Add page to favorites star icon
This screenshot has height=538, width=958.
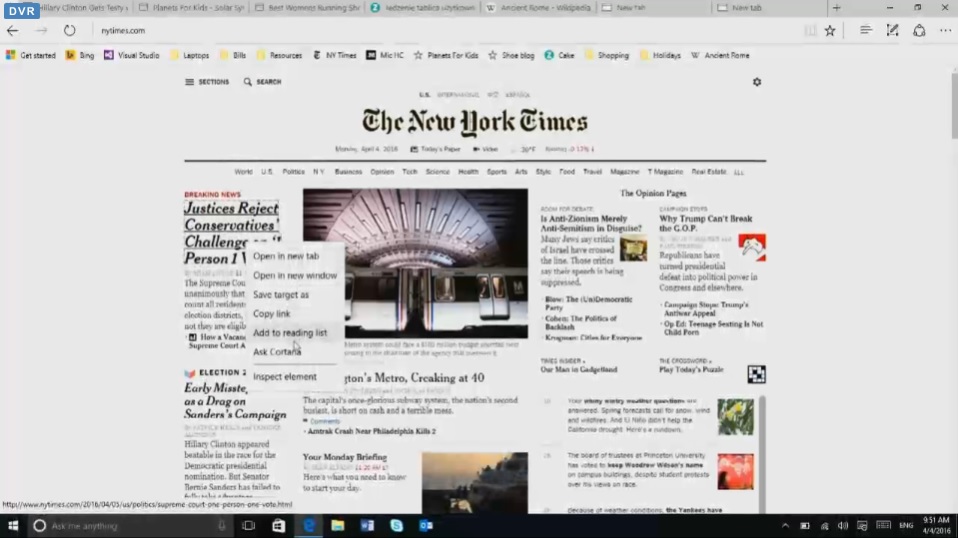[830, 31]
